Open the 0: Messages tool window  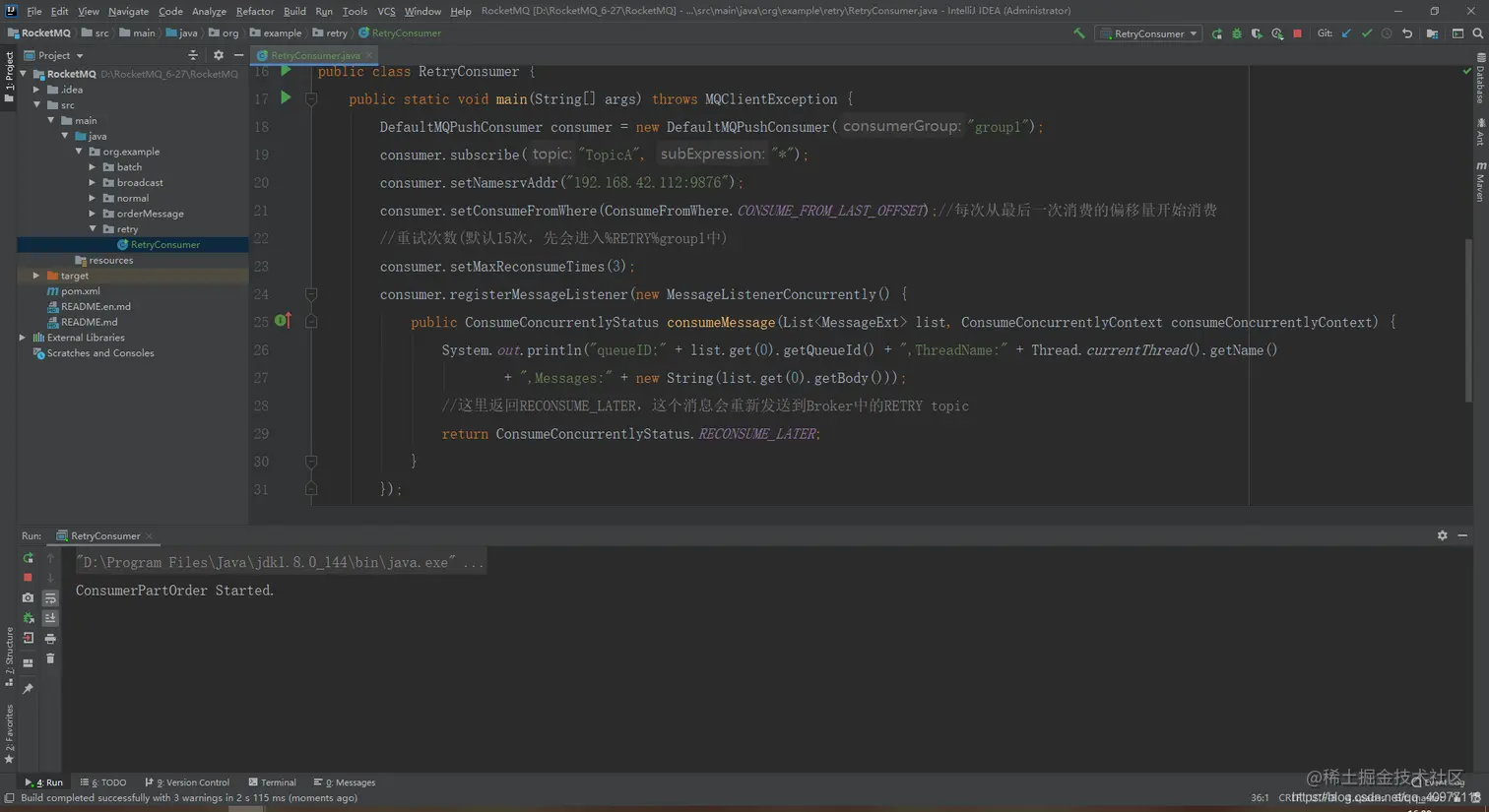pos(345,782)
